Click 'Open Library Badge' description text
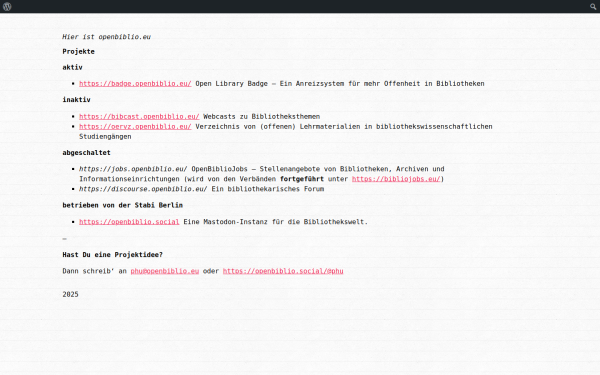The height and width of the screenshot is (375, 600). pos(340,83)
